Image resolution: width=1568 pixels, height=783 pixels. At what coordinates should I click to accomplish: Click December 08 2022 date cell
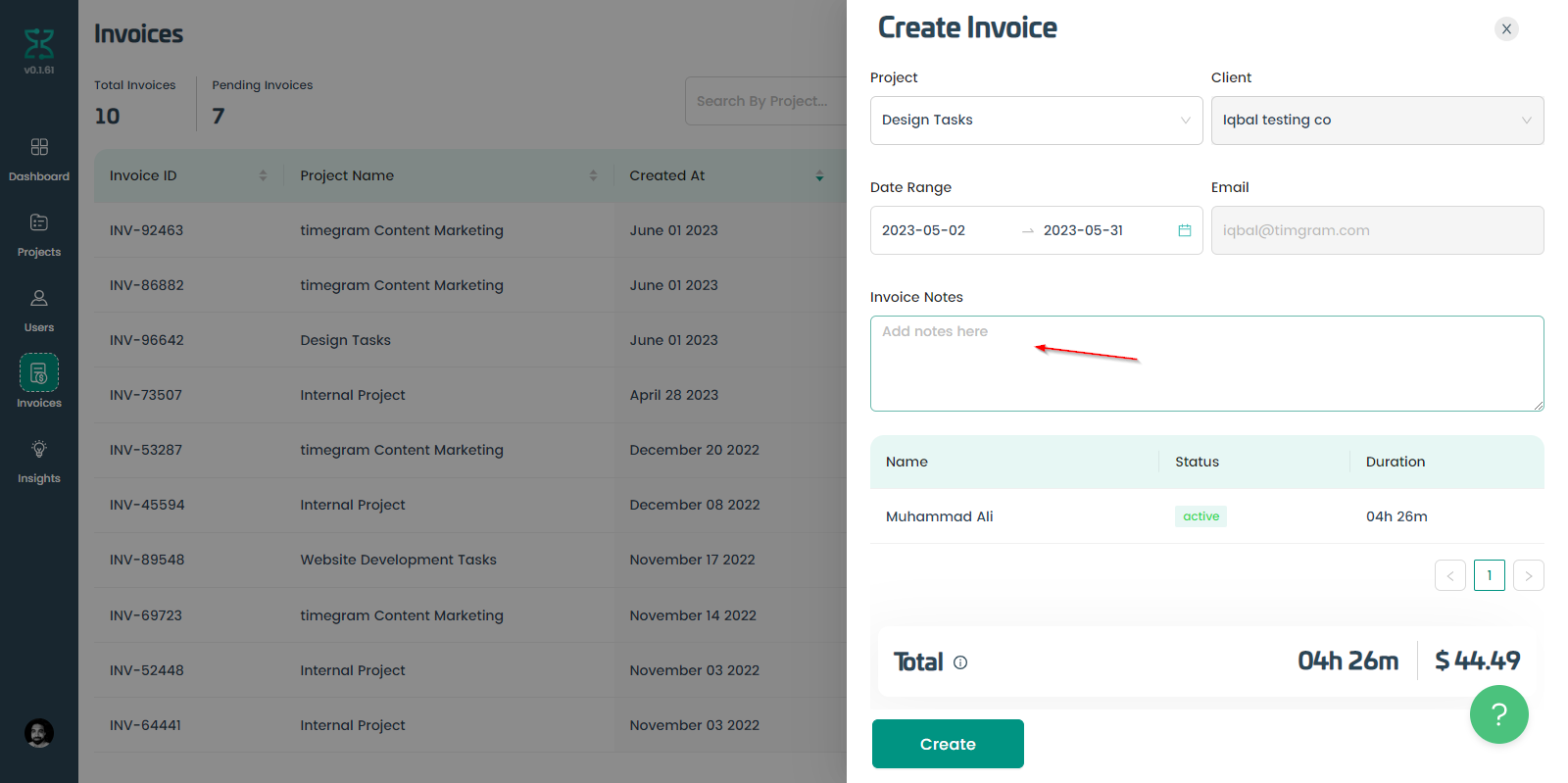[695, 505]
